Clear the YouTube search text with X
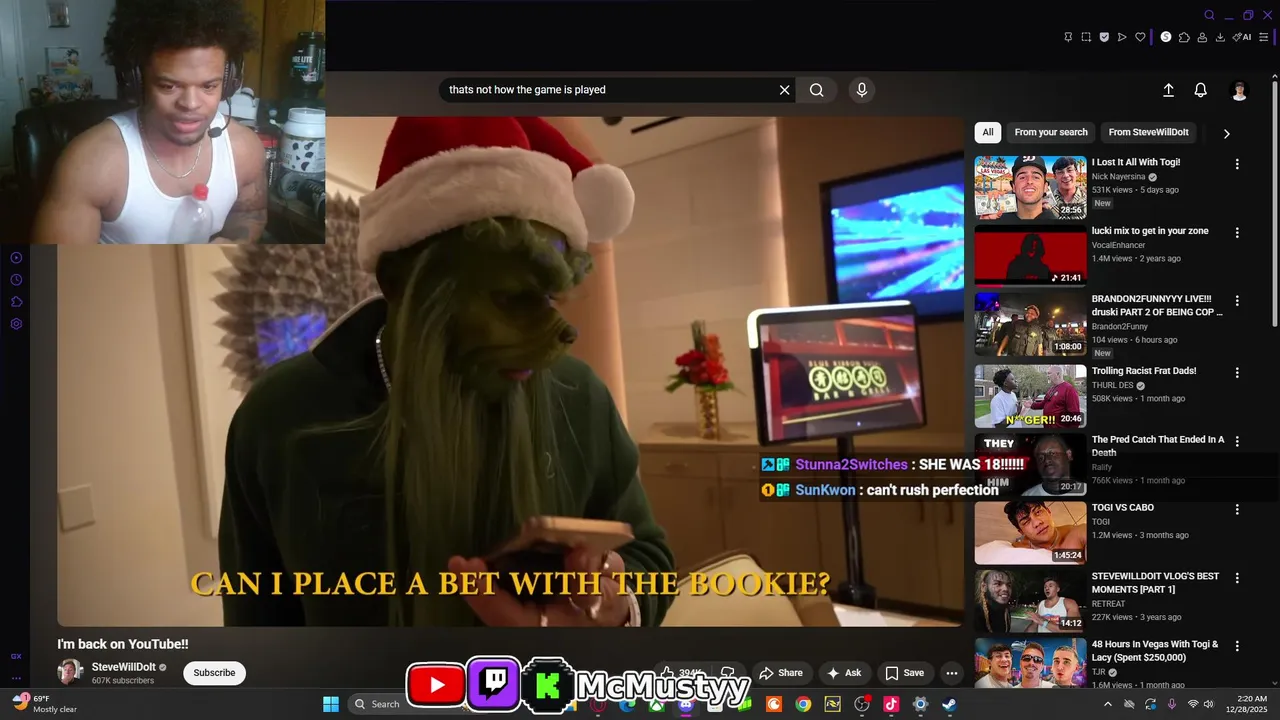This screenshot has height=720, width=1280. click(x=785, y=90)
